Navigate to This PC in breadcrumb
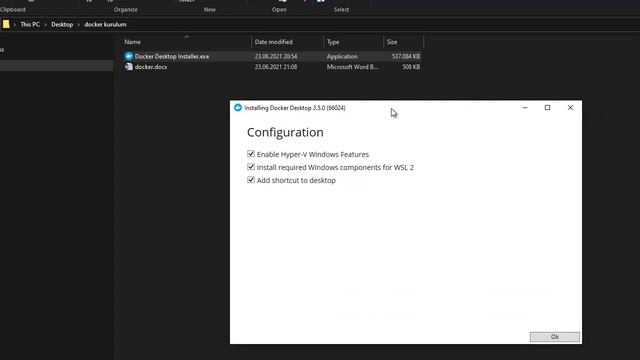640x360 pixels. [30, 24]
